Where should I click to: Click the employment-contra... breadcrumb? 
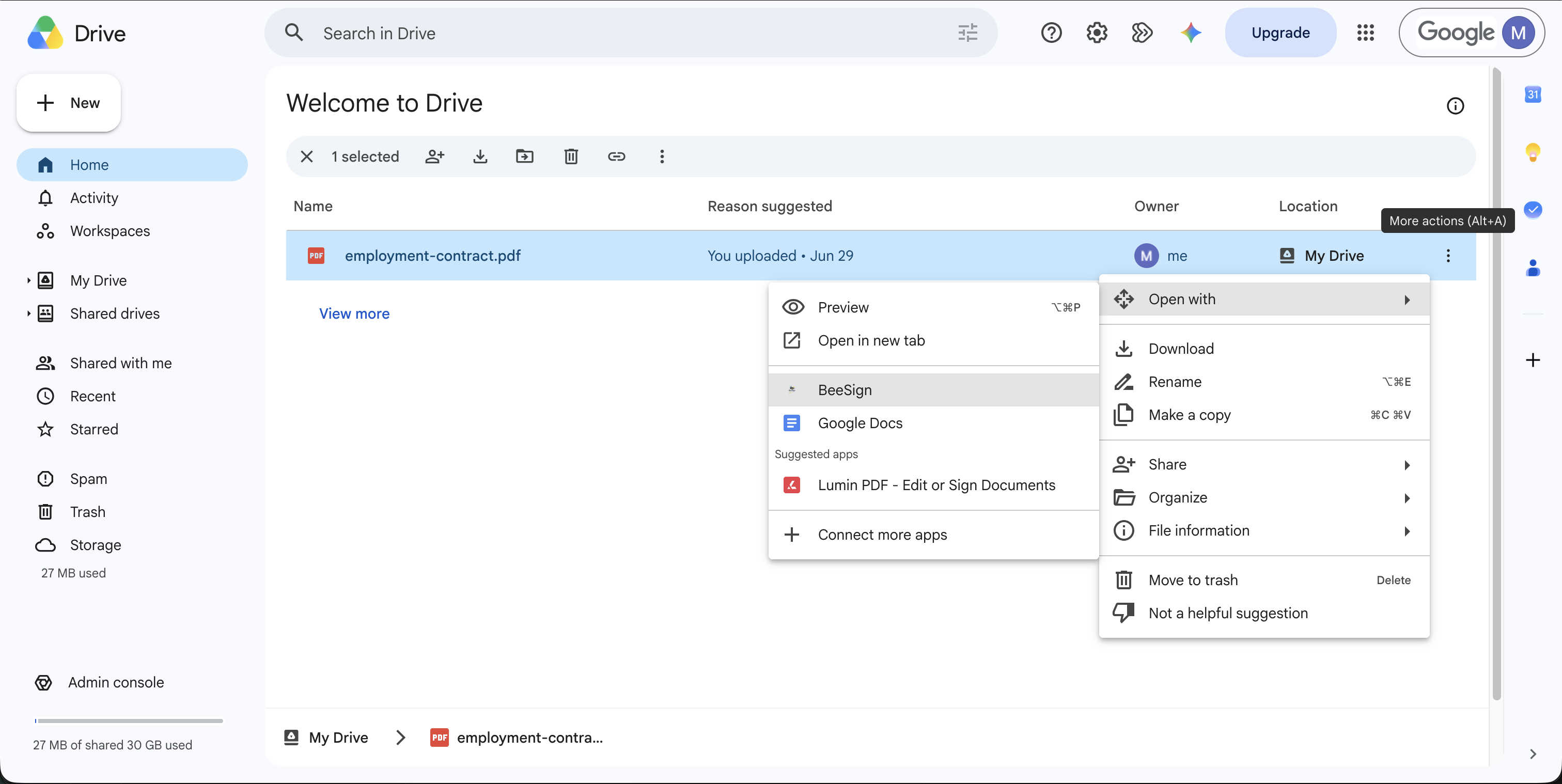click(517, 738)
